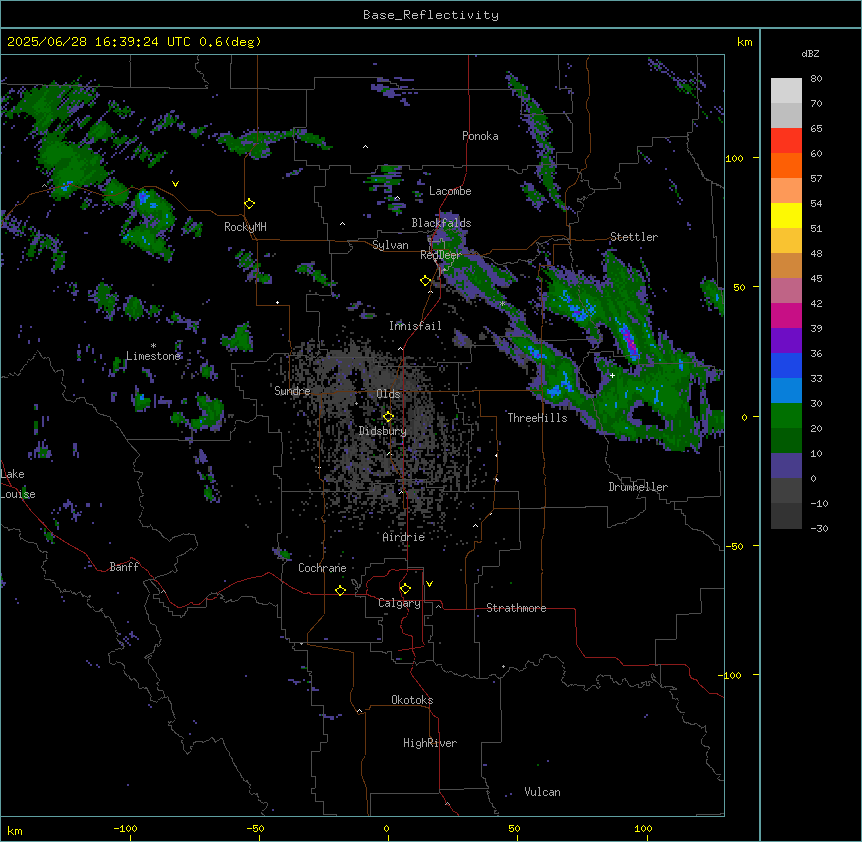Select the yellow diamond marker above Calgary label
The image size is (862, 842).
click(x=406, y=589)
